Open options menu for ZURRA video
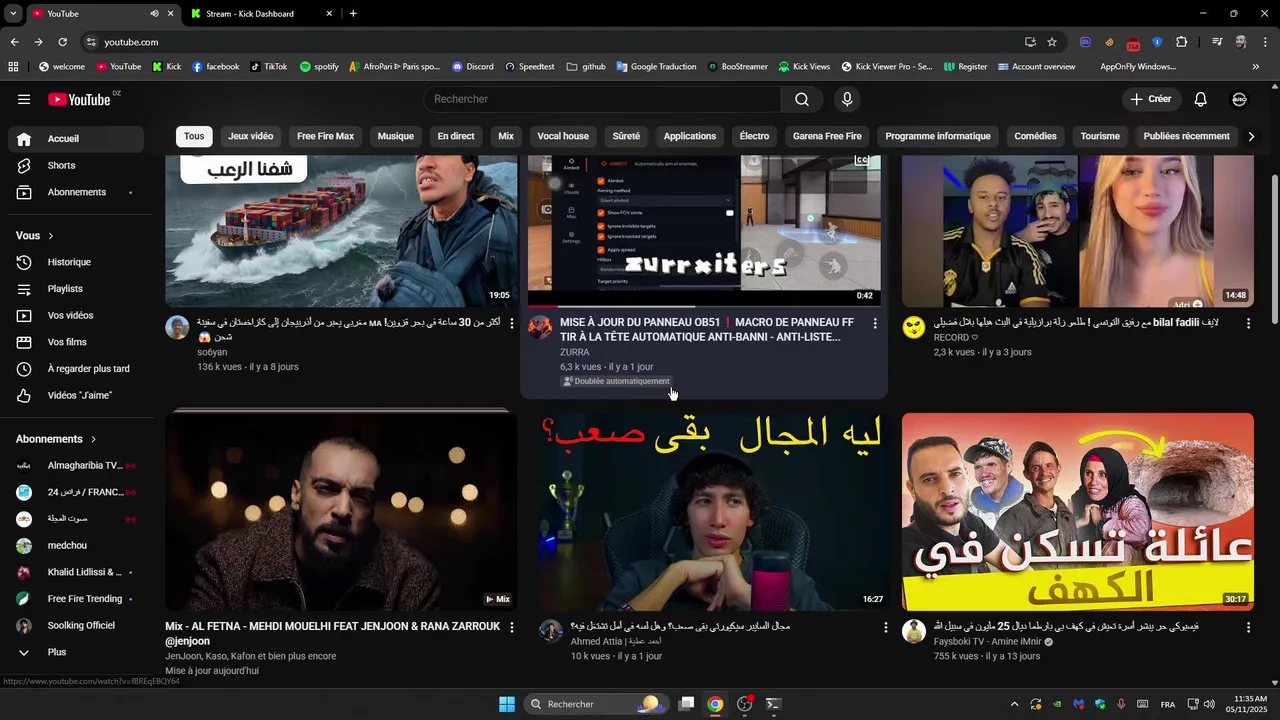The height and width of the screenshot is (720, 1280). 875,324
